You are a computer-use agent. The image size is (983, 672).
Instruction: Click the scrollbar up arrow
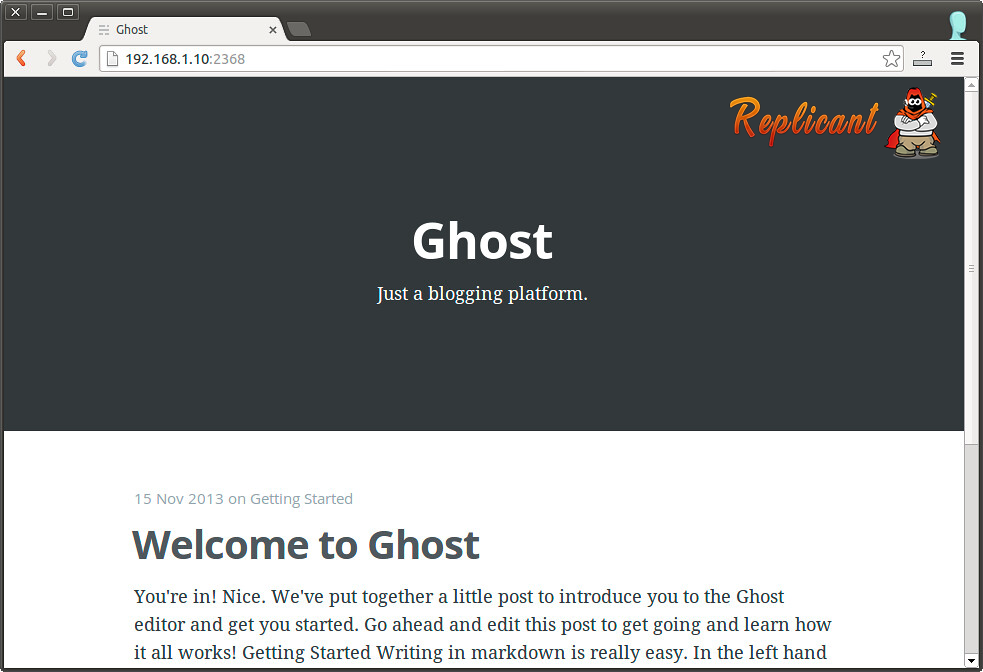coord(971,85)
